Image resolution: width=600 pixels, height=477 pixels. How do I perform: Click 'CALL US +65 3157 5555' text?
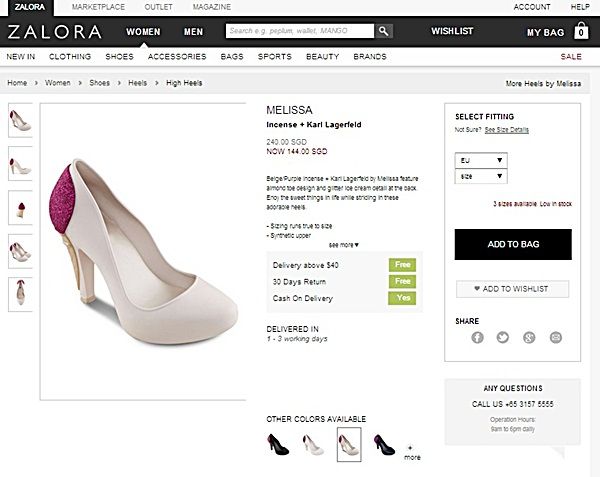tap(512, 404)
